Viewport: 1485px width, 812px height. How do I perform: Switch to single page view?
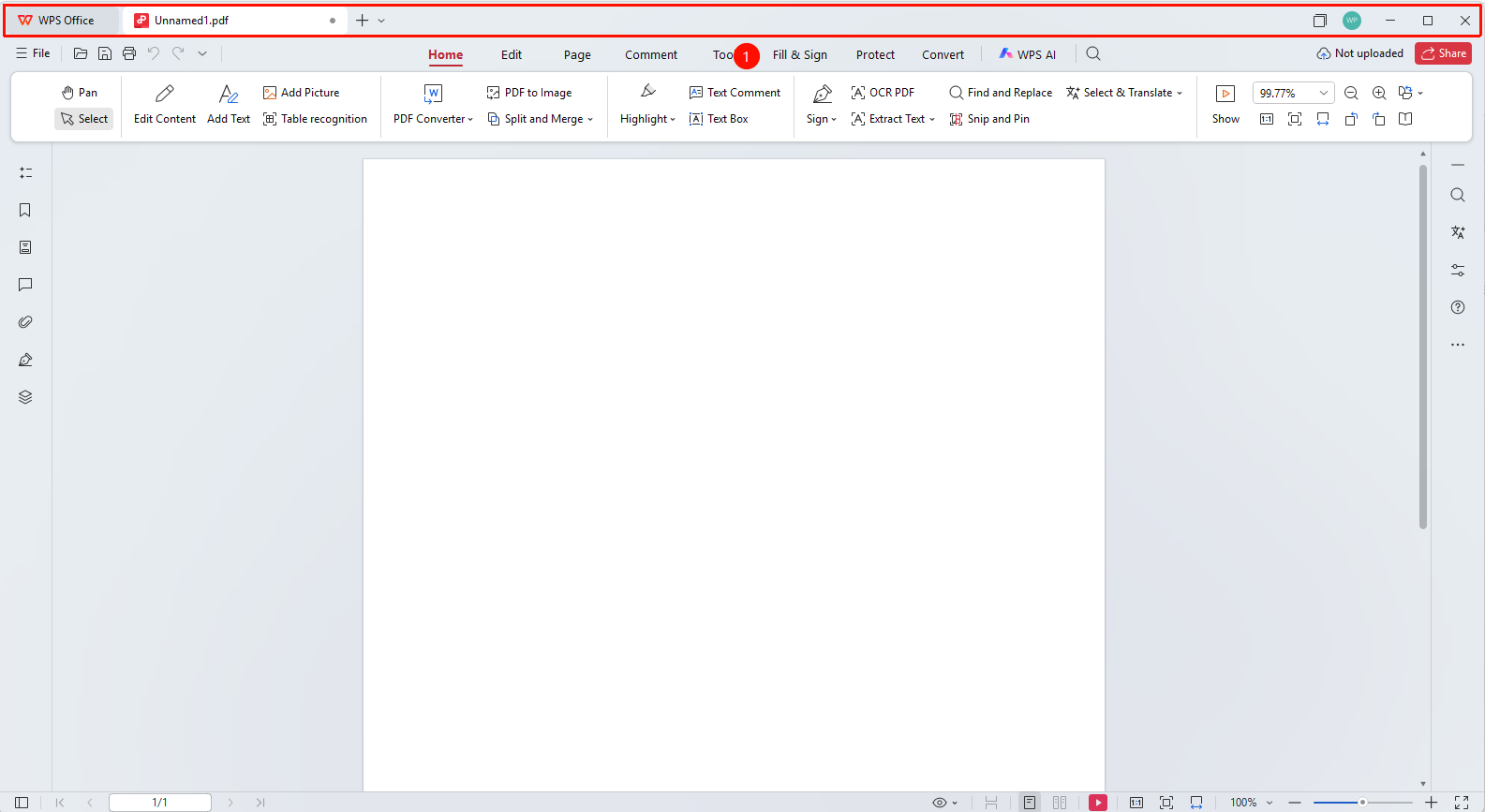pyautogui.click(x=1030, y=803)
